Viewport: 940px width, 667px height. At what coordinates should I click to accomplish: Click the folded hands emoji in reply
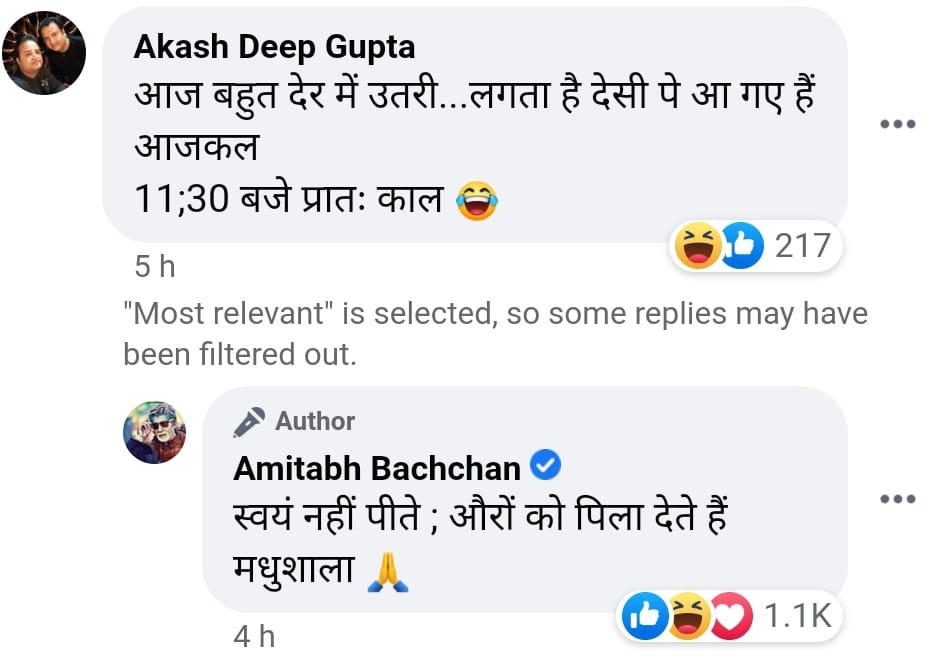pos(388,572)
